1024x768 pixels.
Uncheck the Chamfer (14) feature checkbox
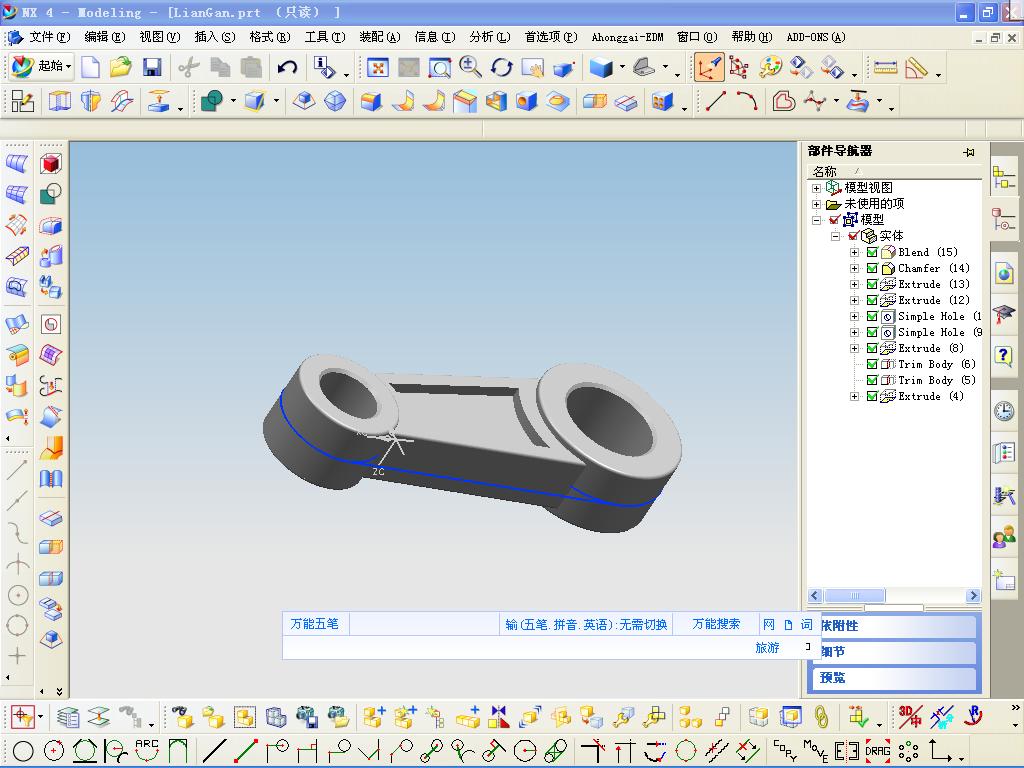point(872,268)
